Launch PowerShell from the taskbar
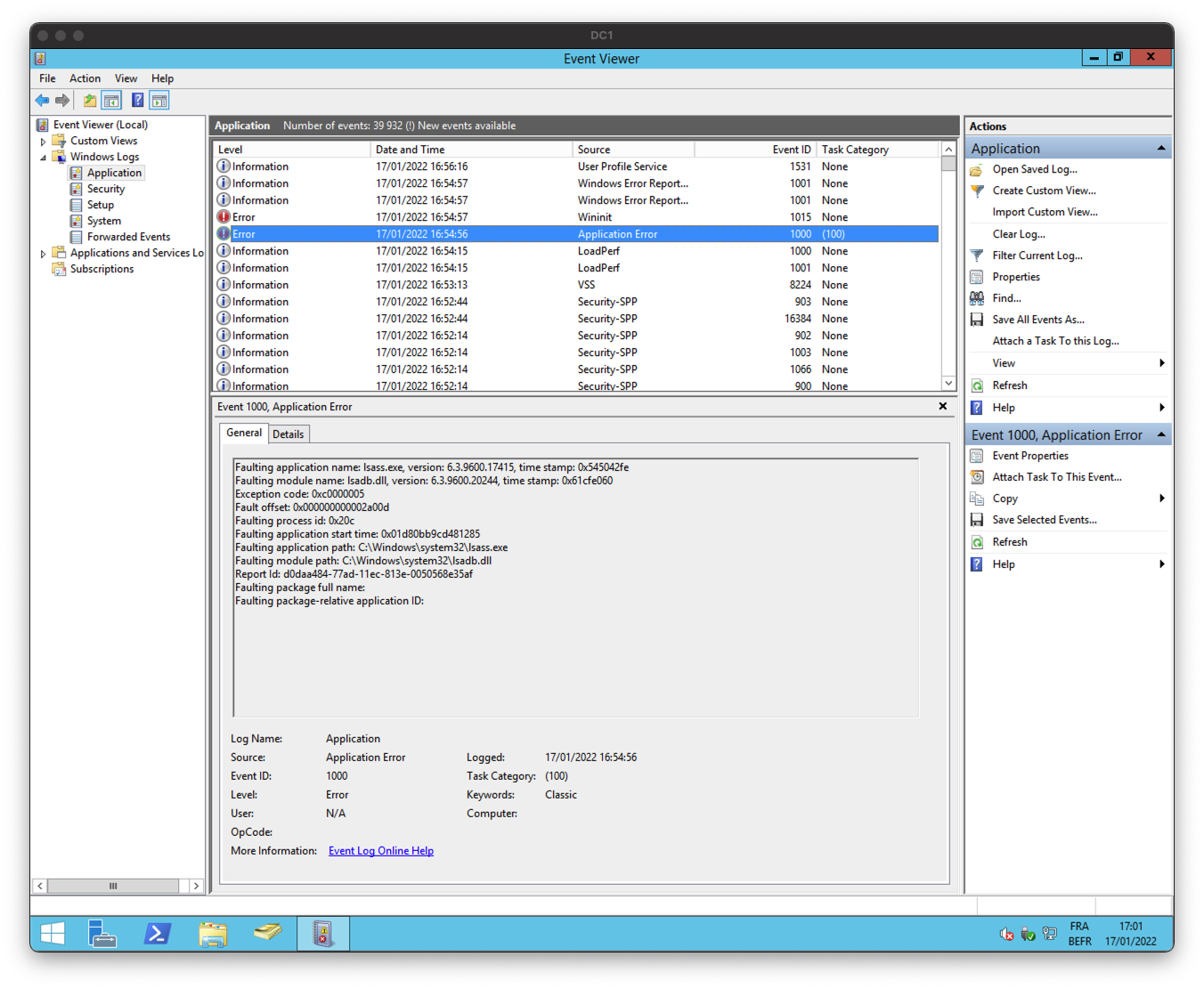Viewport: 1204px width, 989px height. coord(158,934)
